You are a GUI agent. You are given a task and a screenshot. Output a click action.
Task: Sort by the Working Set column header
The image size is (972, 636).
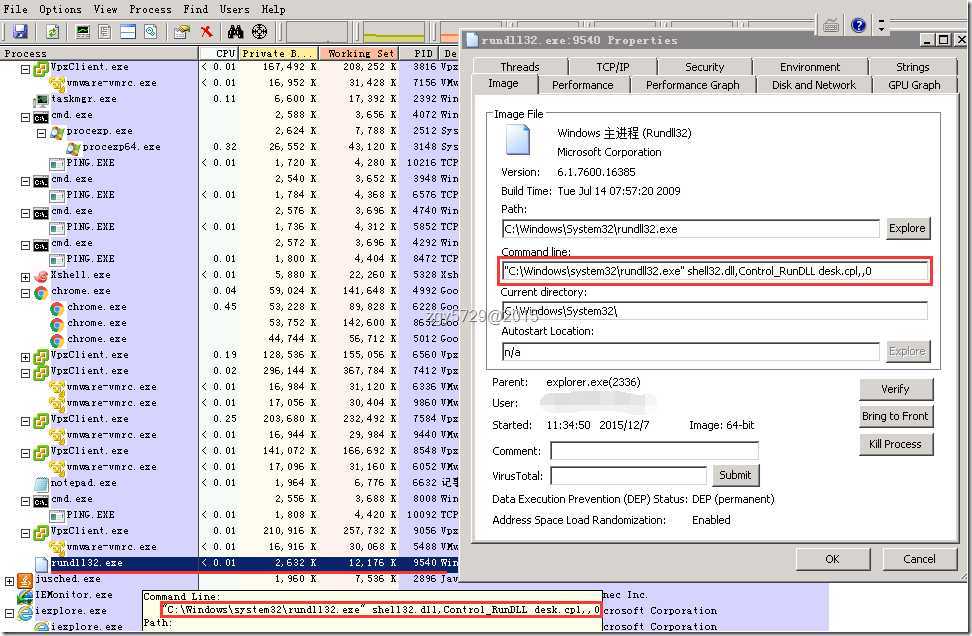(359, 53)
